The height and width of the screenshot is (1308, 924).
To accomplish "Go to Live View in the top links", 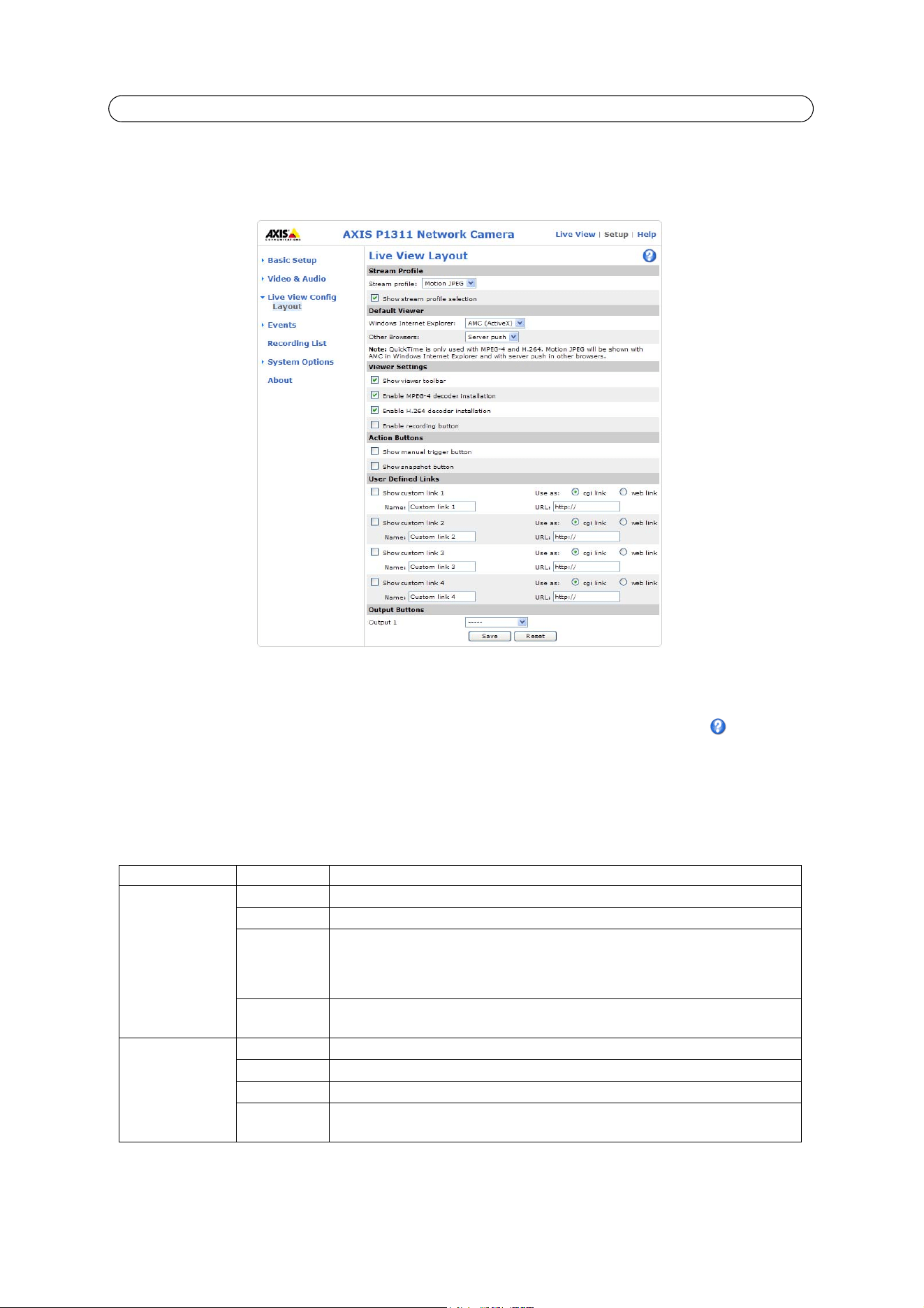I will 575,235.
